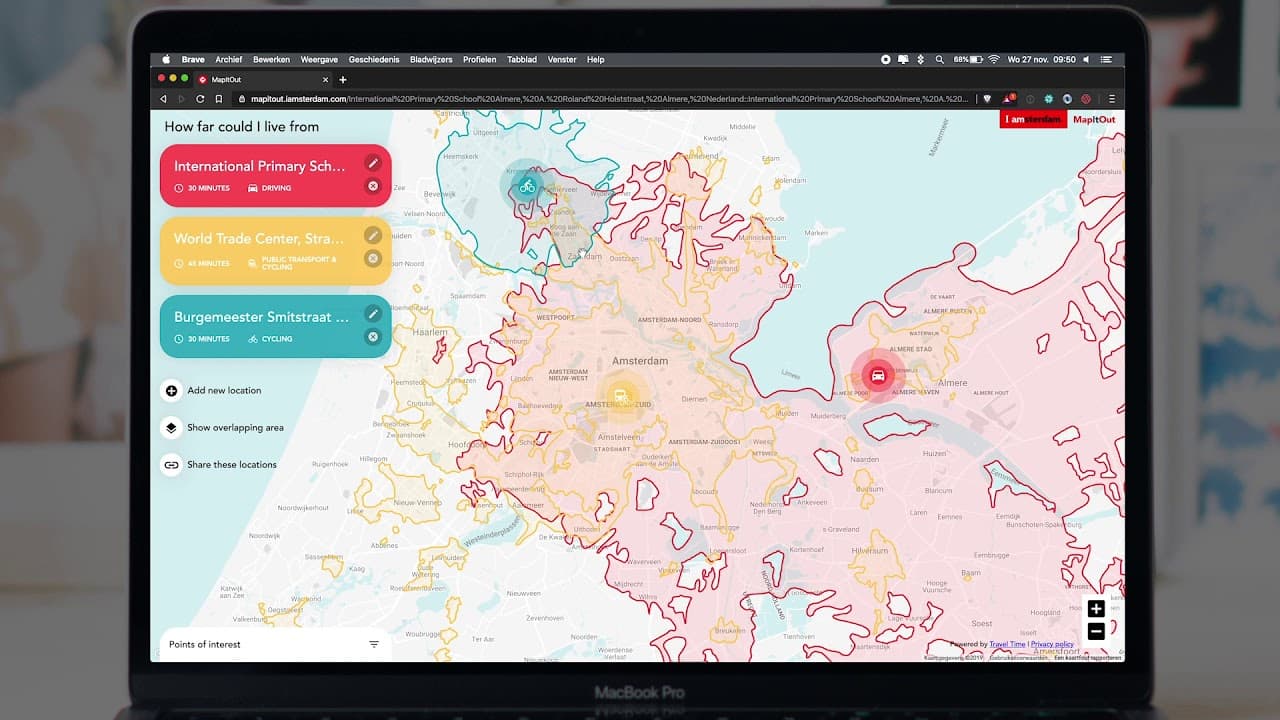Click the plus icon beside Add new location

[x=170, y=391]
